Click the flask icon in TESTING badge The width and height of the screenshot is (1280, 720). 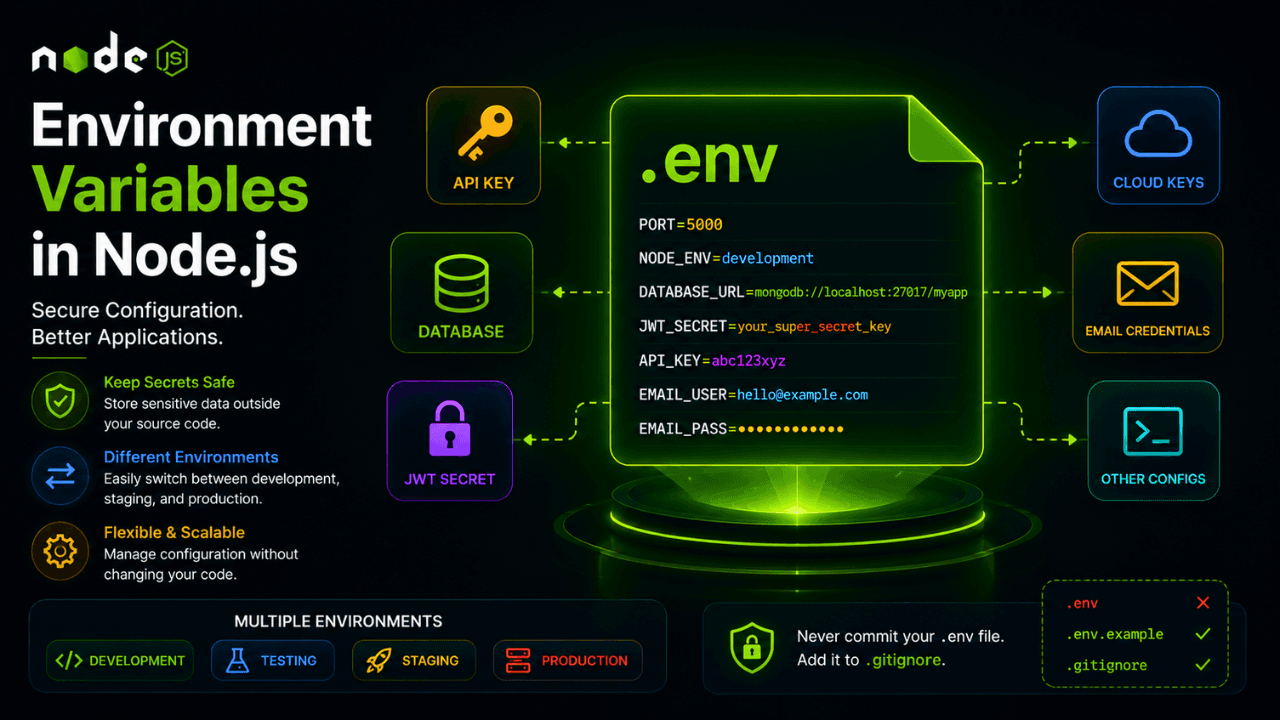pos(237,660)
